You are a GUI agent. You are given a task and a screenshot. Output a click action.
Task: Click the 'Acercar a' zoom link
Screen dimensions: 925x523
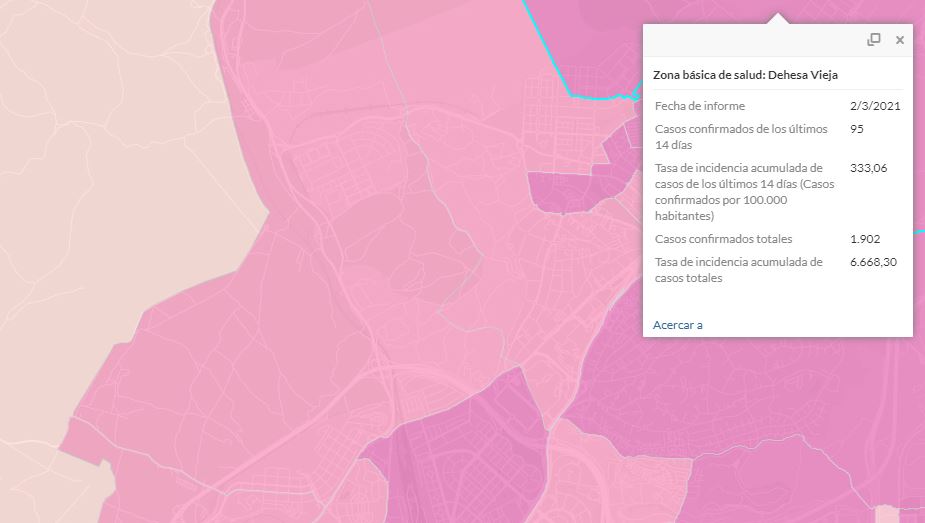click(x=678, y=325)
